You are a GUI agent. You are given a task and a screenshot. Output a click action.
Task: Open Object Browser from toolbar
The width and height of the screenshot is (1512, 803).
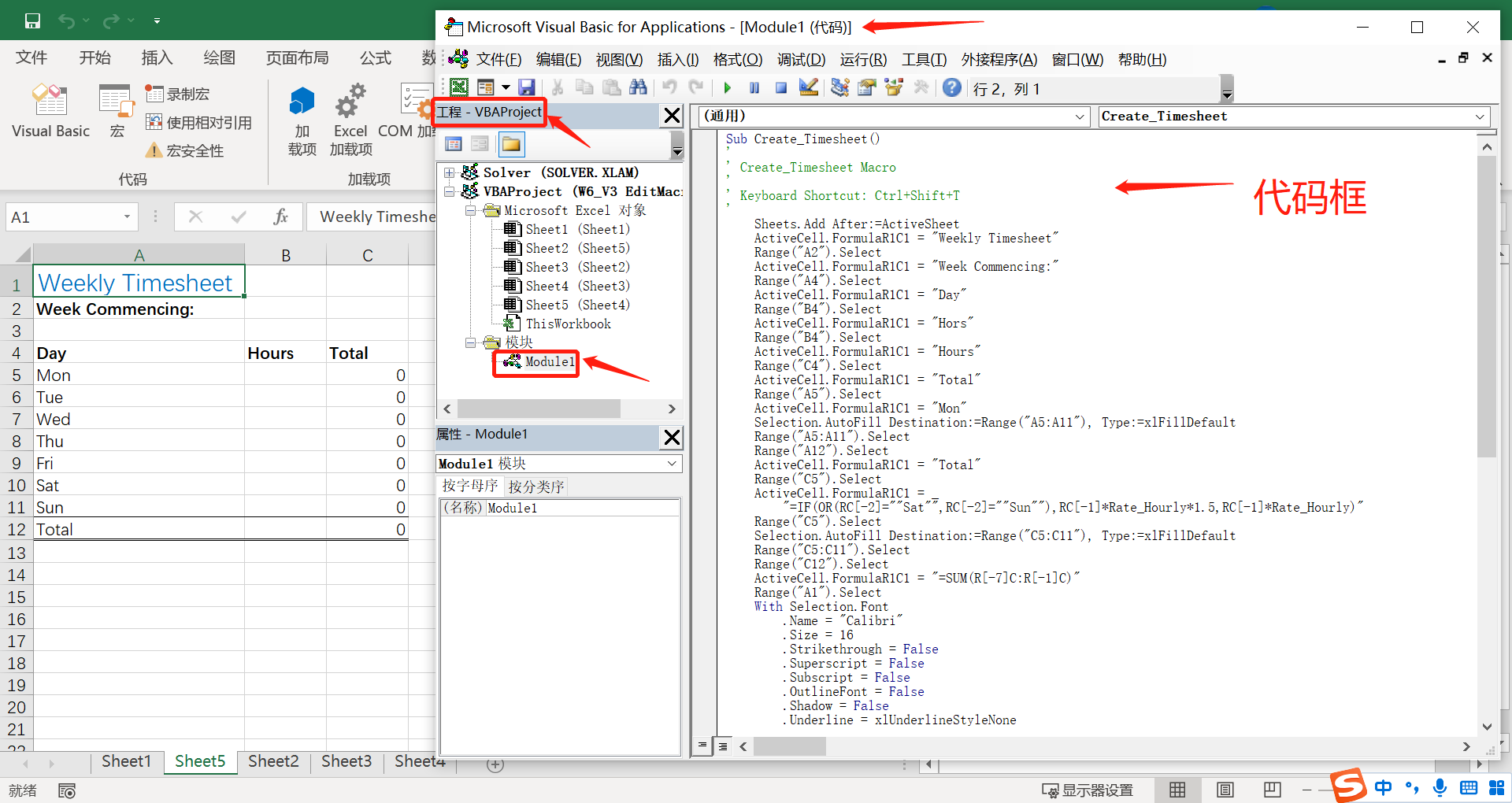pyautogui.click(x=894, y=87)
